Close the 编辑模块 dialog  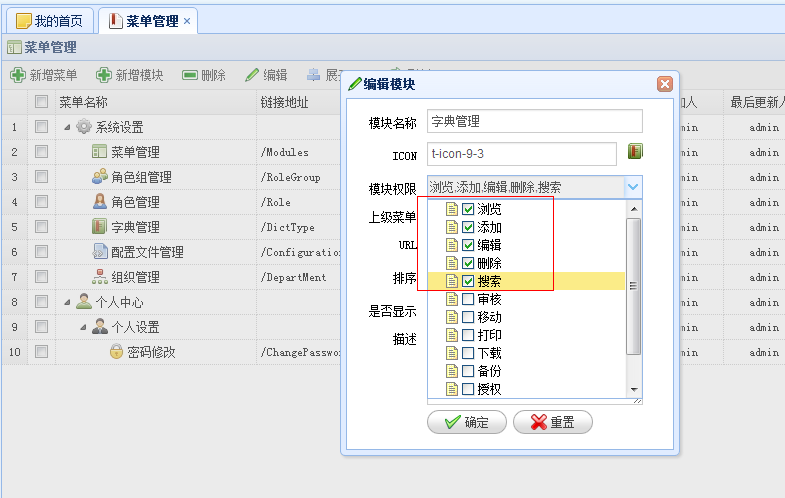click(x=664, y=84)
